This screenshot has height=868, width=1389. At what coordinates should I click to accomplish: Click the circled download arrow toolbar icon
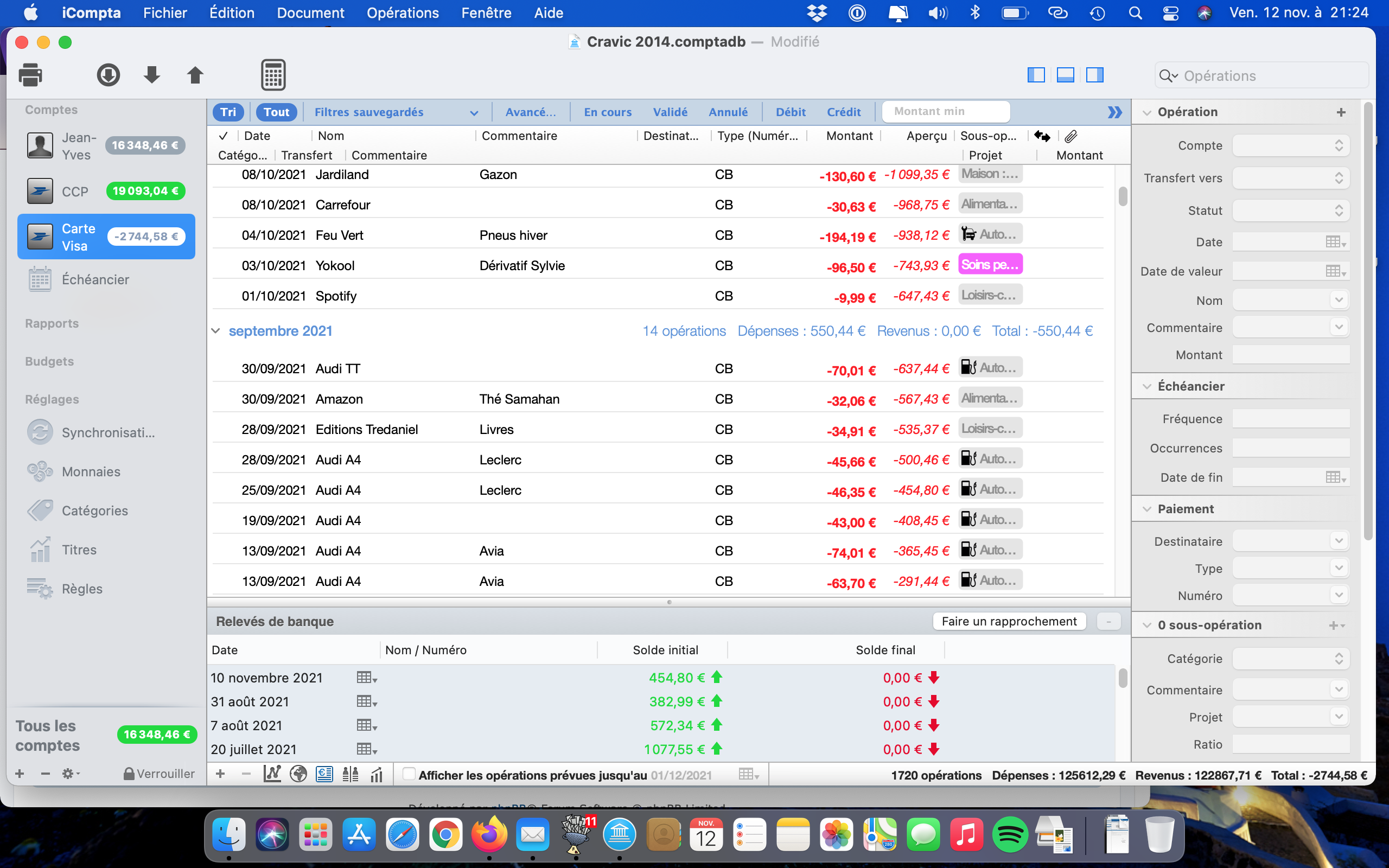(x=108, y=75)
